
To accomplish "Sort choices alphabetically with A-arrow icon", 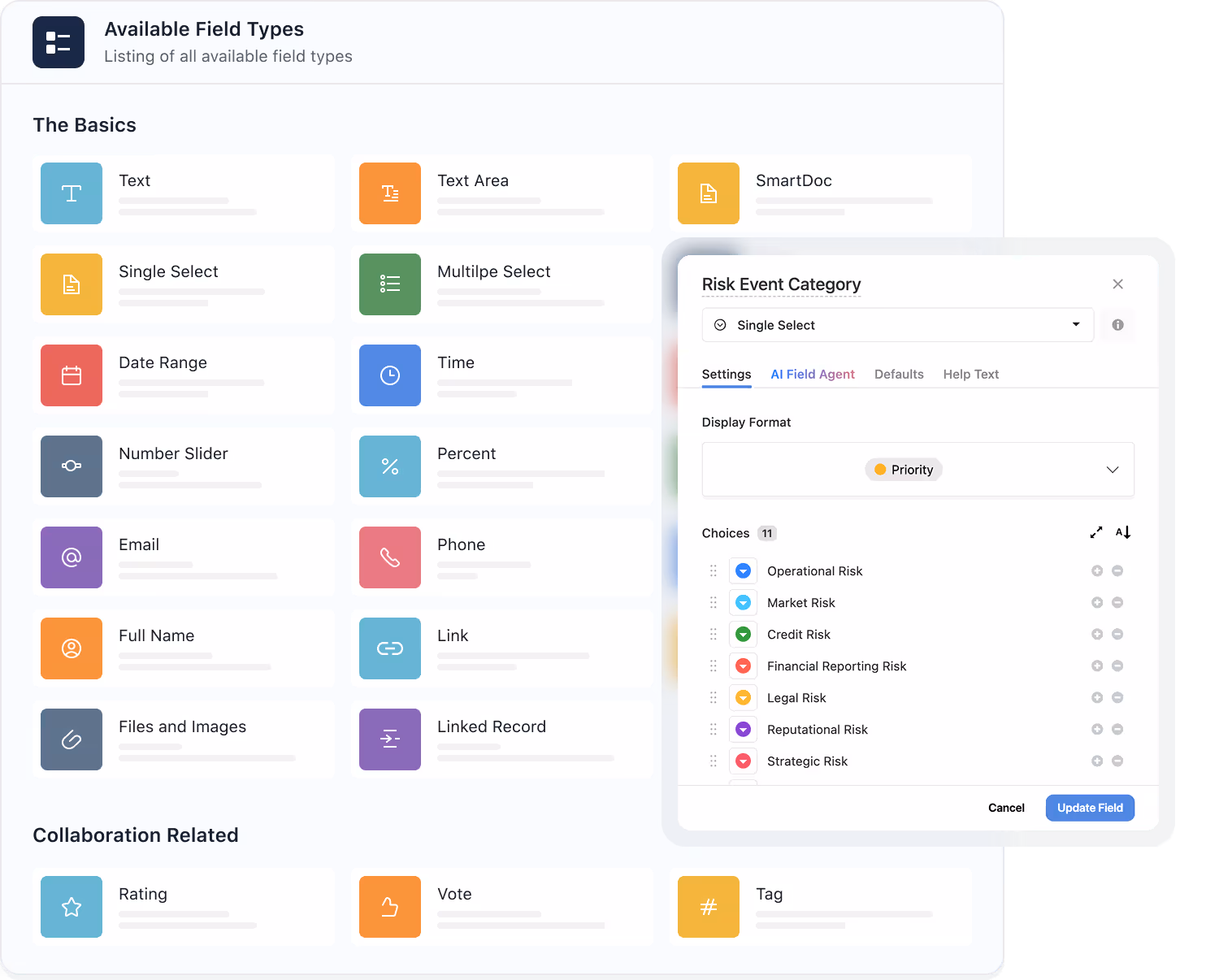I will (x=1123, y=533).
